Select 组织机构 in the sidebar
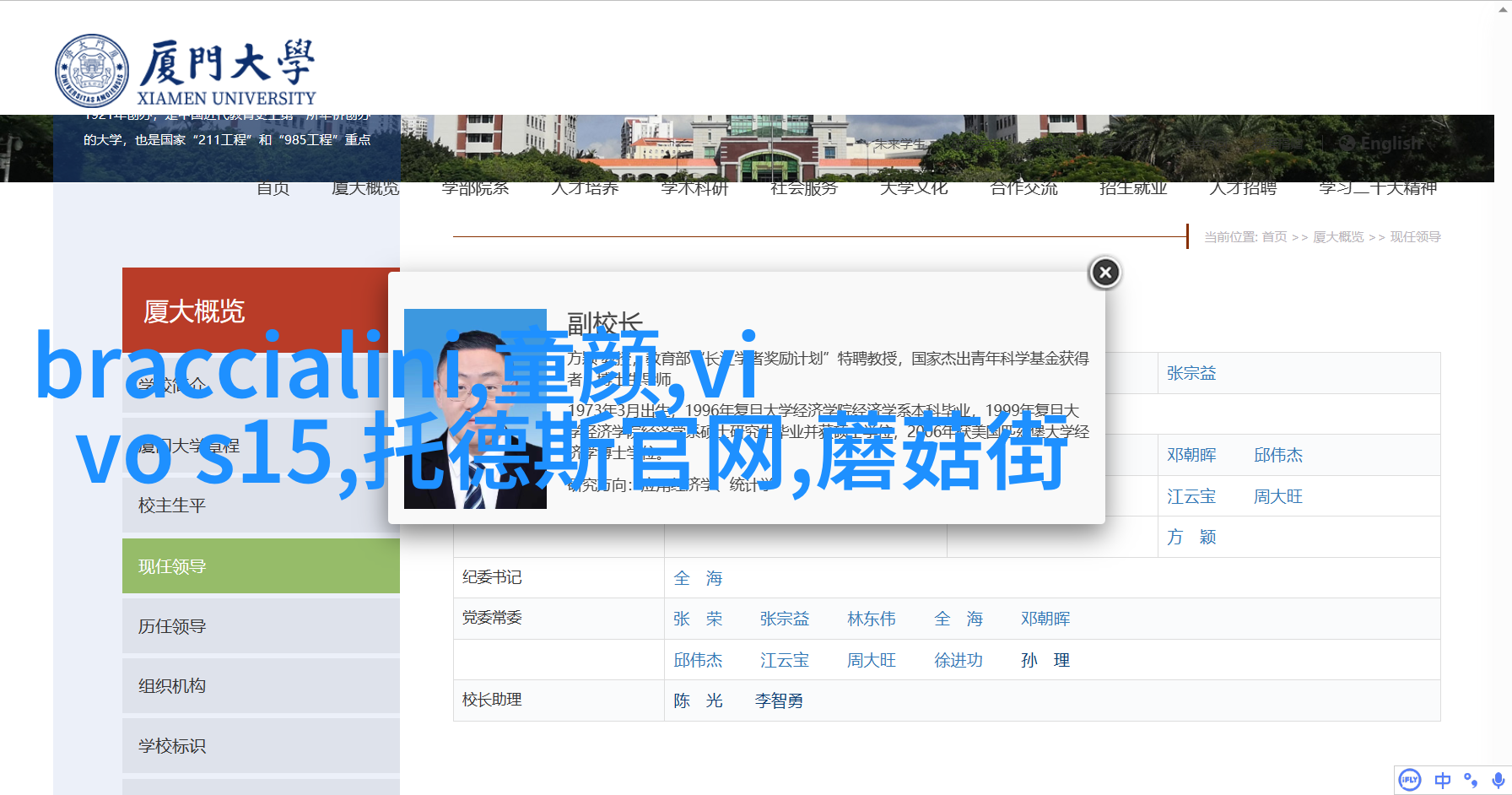Viewport: 1512px width, 795px height. coord(261,686)
